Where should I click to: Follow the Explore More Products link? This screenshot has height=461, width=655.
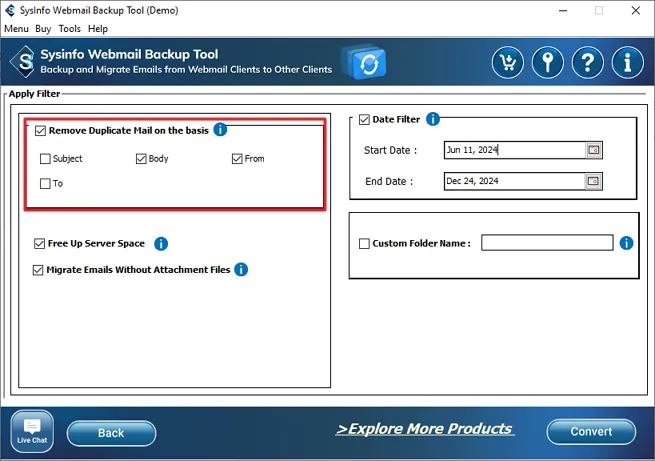424,429
